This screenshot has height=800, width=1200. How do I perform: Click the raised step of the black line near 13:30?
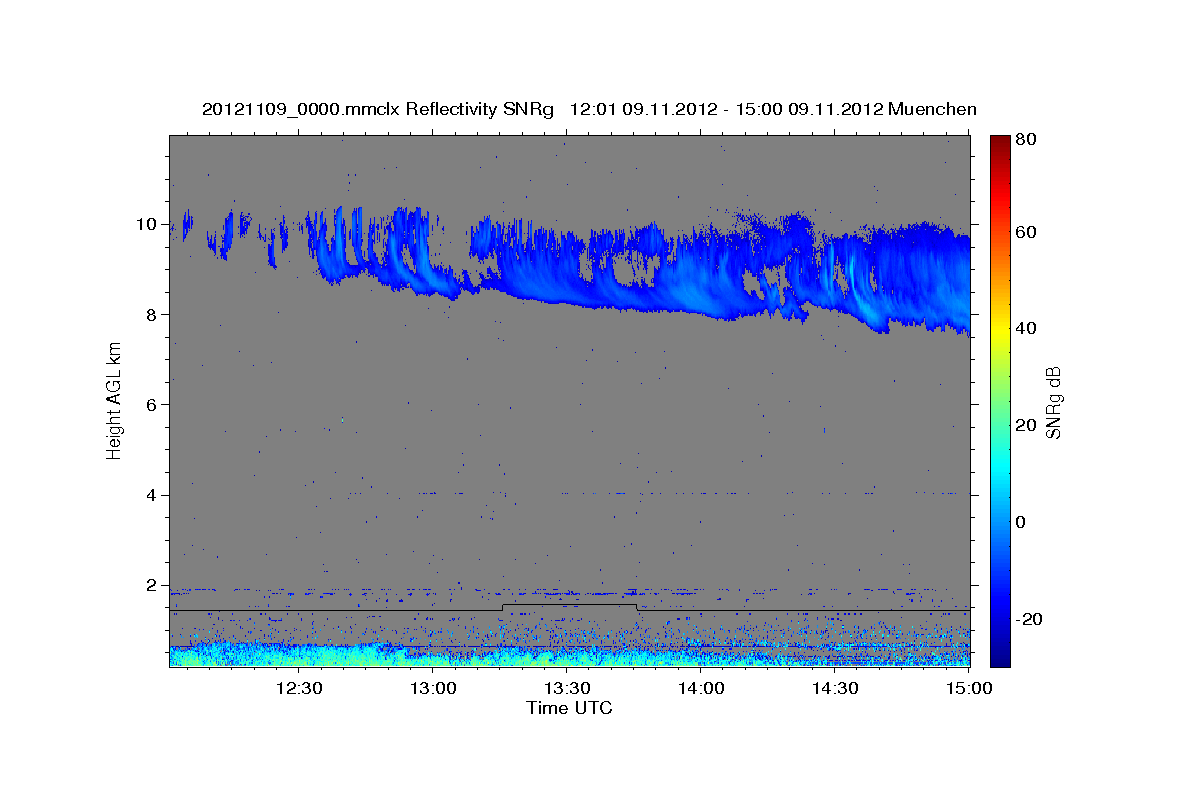click(569, 605)
